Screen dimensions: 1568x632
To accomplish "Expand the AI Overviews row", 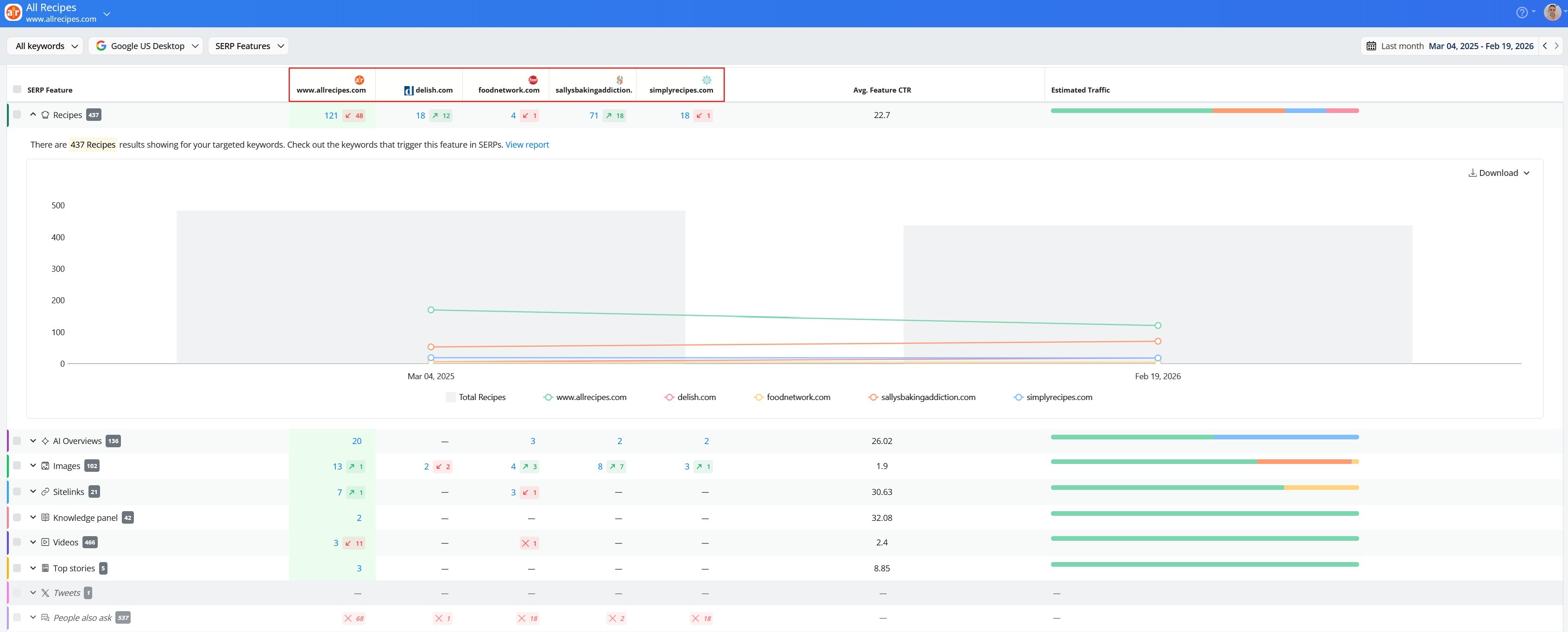I will coord(33,440).
